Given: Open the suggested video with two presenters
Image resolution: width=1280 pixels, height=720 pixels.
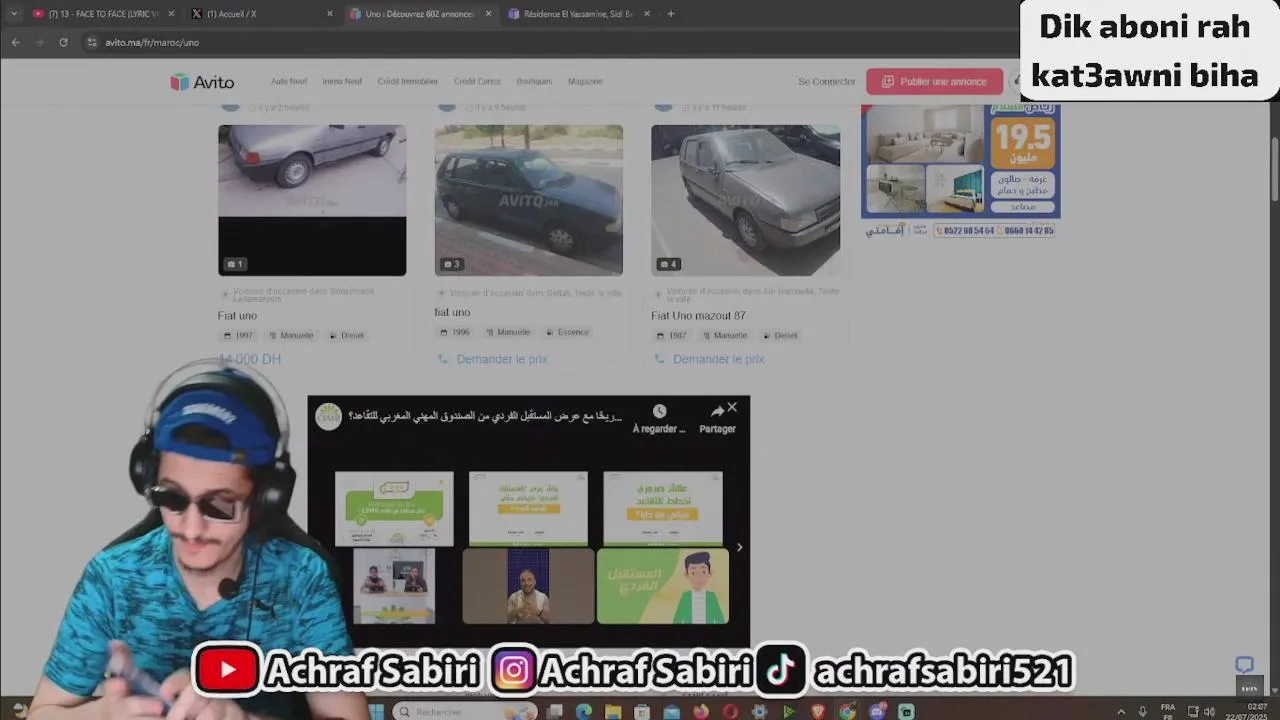Looking at the screenshot, I should [x=394, y=586].
